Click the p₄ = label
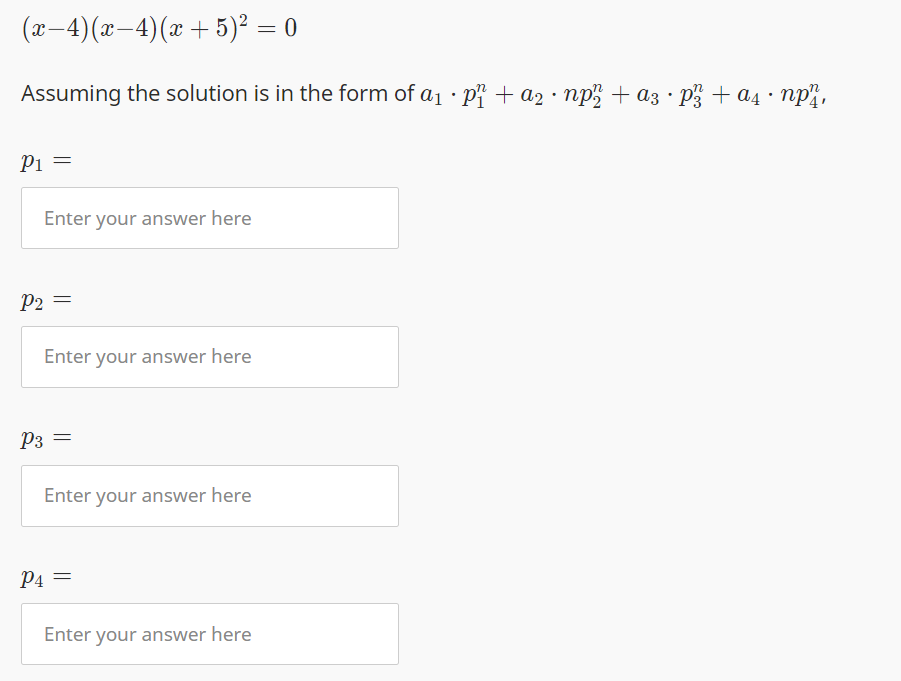The height and width of the screenshot is (681, 901). point(43,576)
